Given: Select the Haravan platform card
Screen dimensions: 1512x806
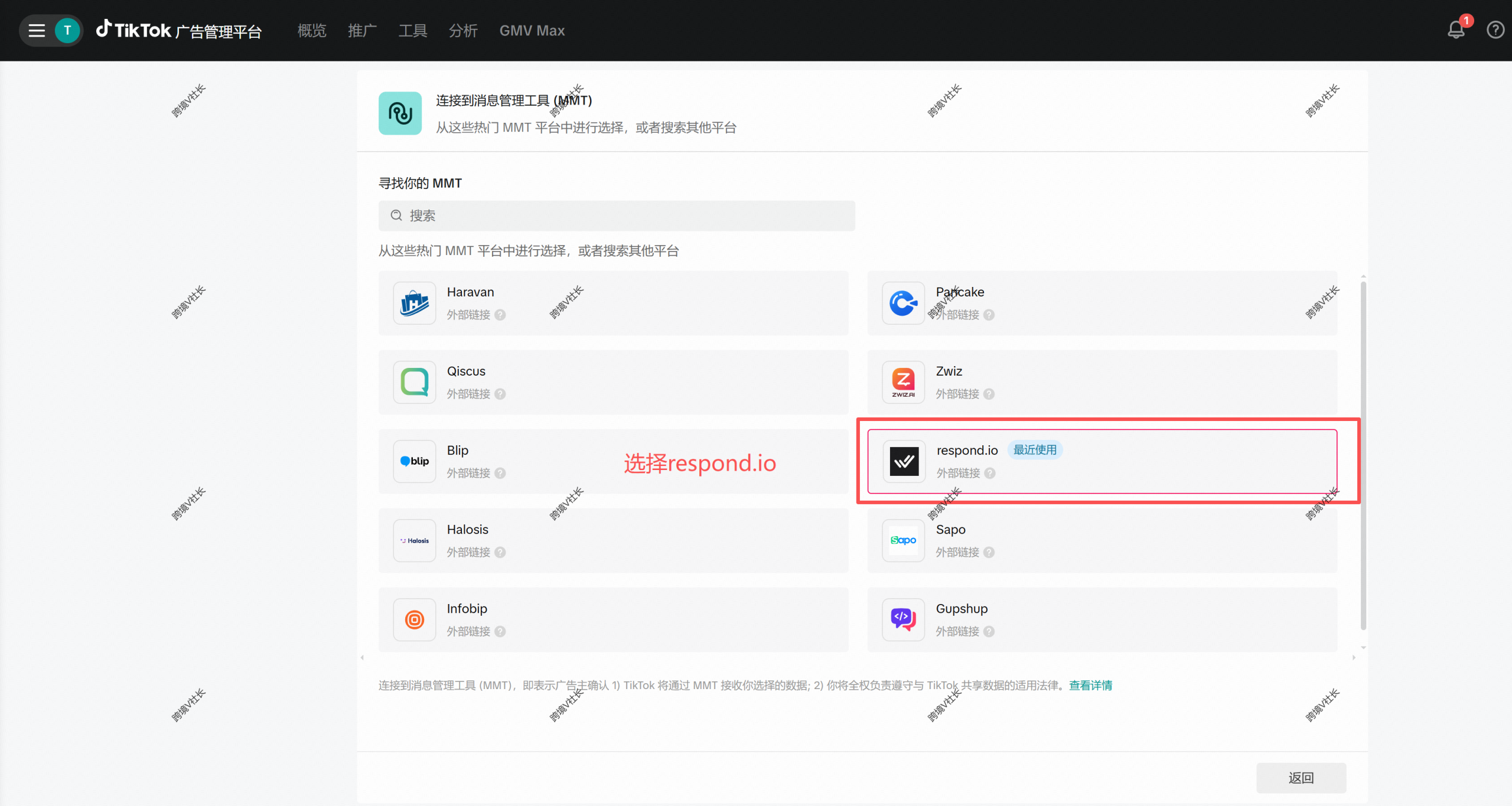Looking at the screenshot, I should [613, 304].
